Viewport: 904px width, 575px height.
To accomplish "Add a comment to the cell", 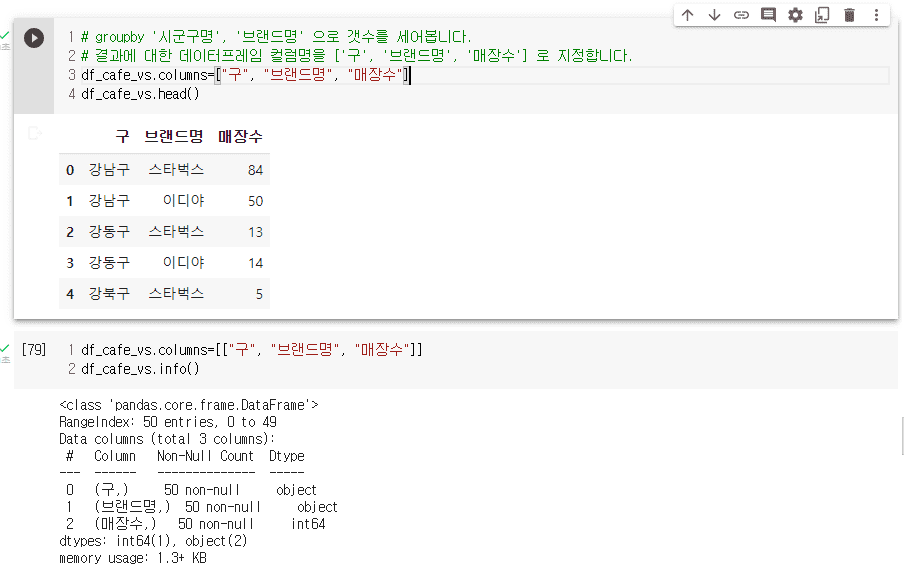I will point(768,15).
